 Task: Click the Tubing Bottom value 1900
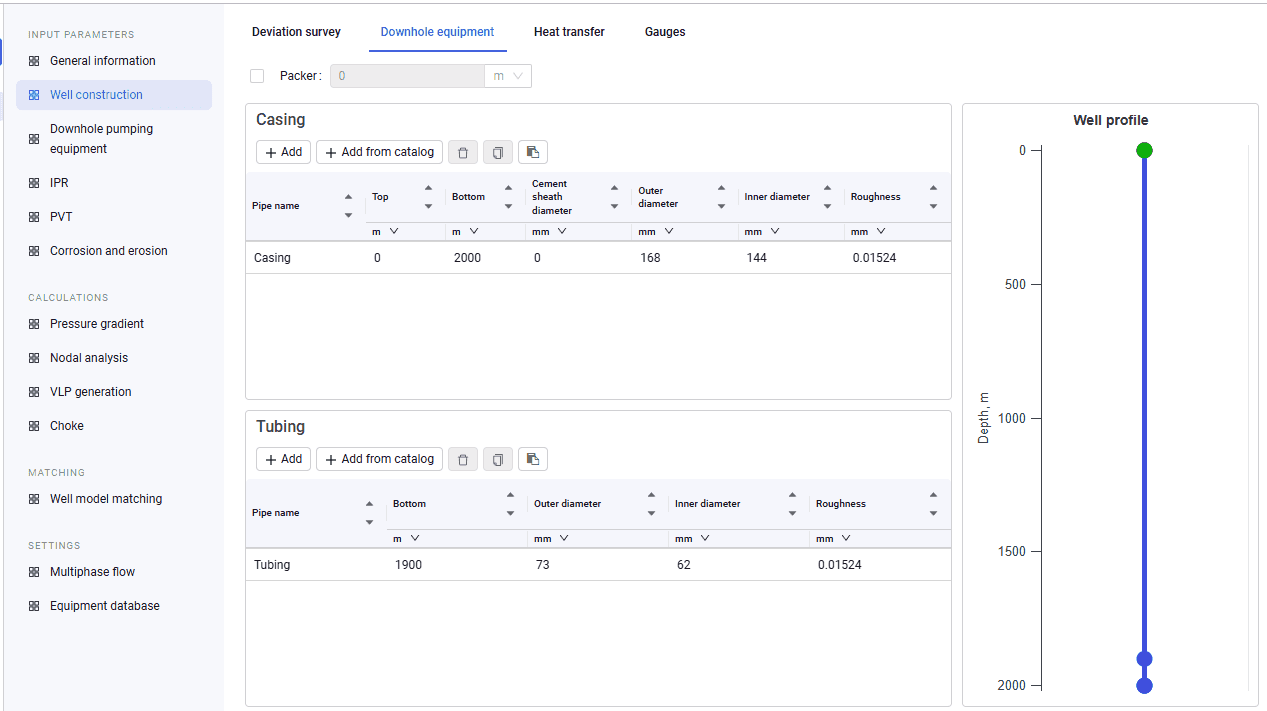click(x=408, y=565)
